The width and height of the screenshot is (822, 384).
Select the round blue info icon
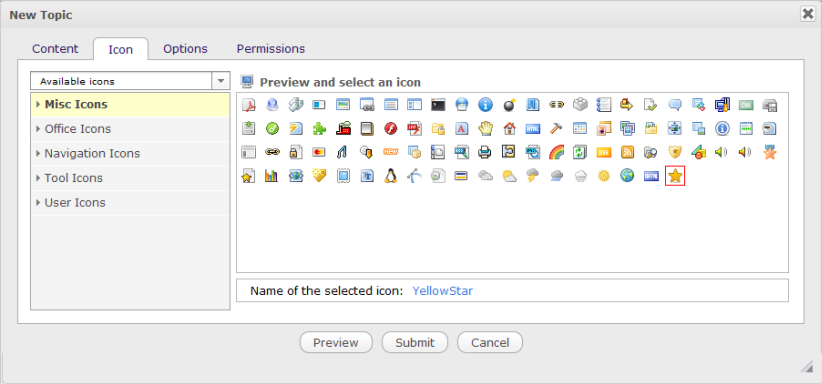[x=485, y=104]
